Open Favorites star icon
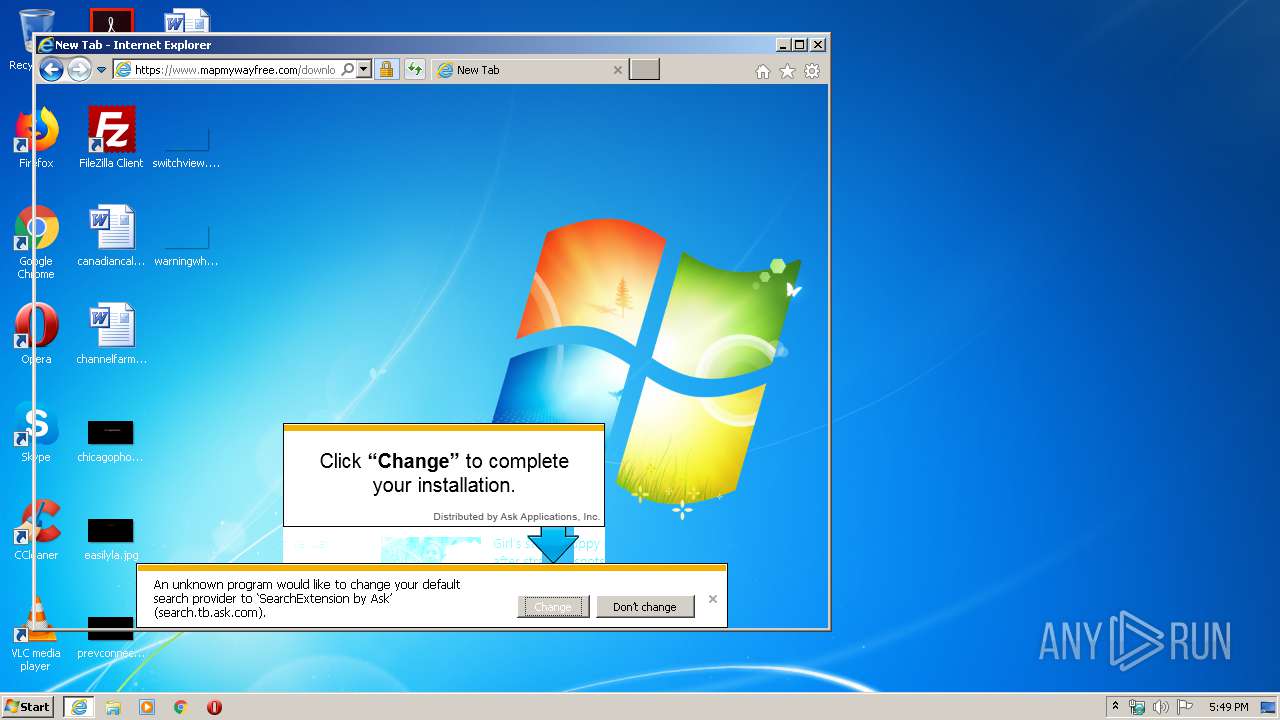This screenshot has width=1280, height=720. [x=787, y=71]
